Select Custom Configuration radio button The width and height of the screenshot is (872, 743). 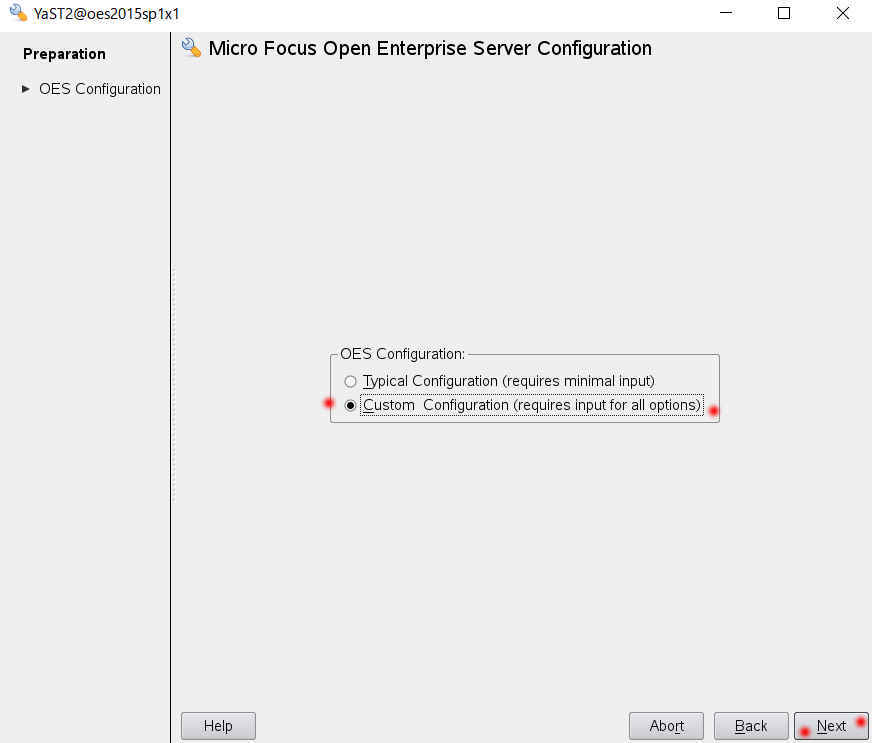point(350,405)
